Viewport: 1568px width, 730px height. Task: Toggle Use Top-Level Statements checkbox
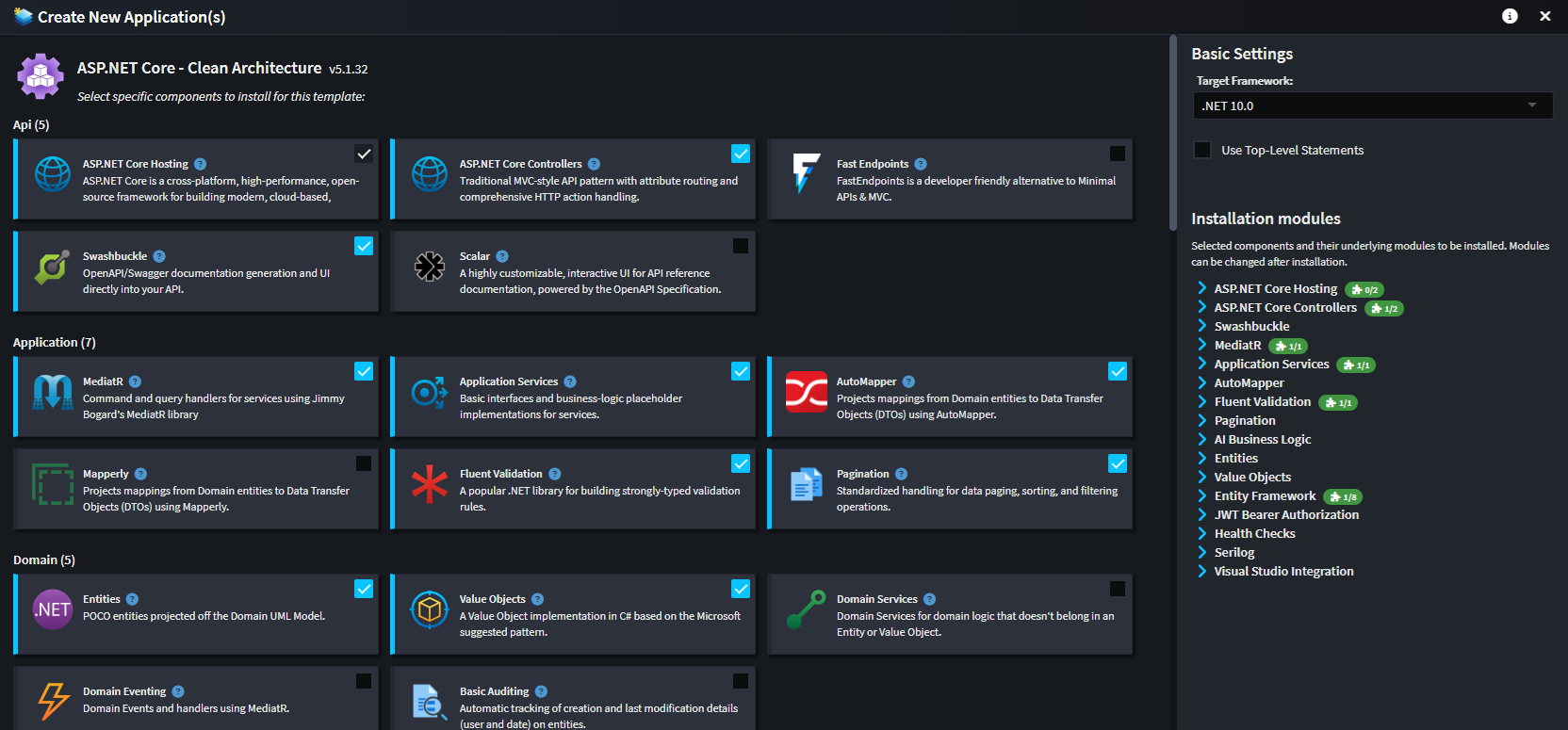[1202, 150]
